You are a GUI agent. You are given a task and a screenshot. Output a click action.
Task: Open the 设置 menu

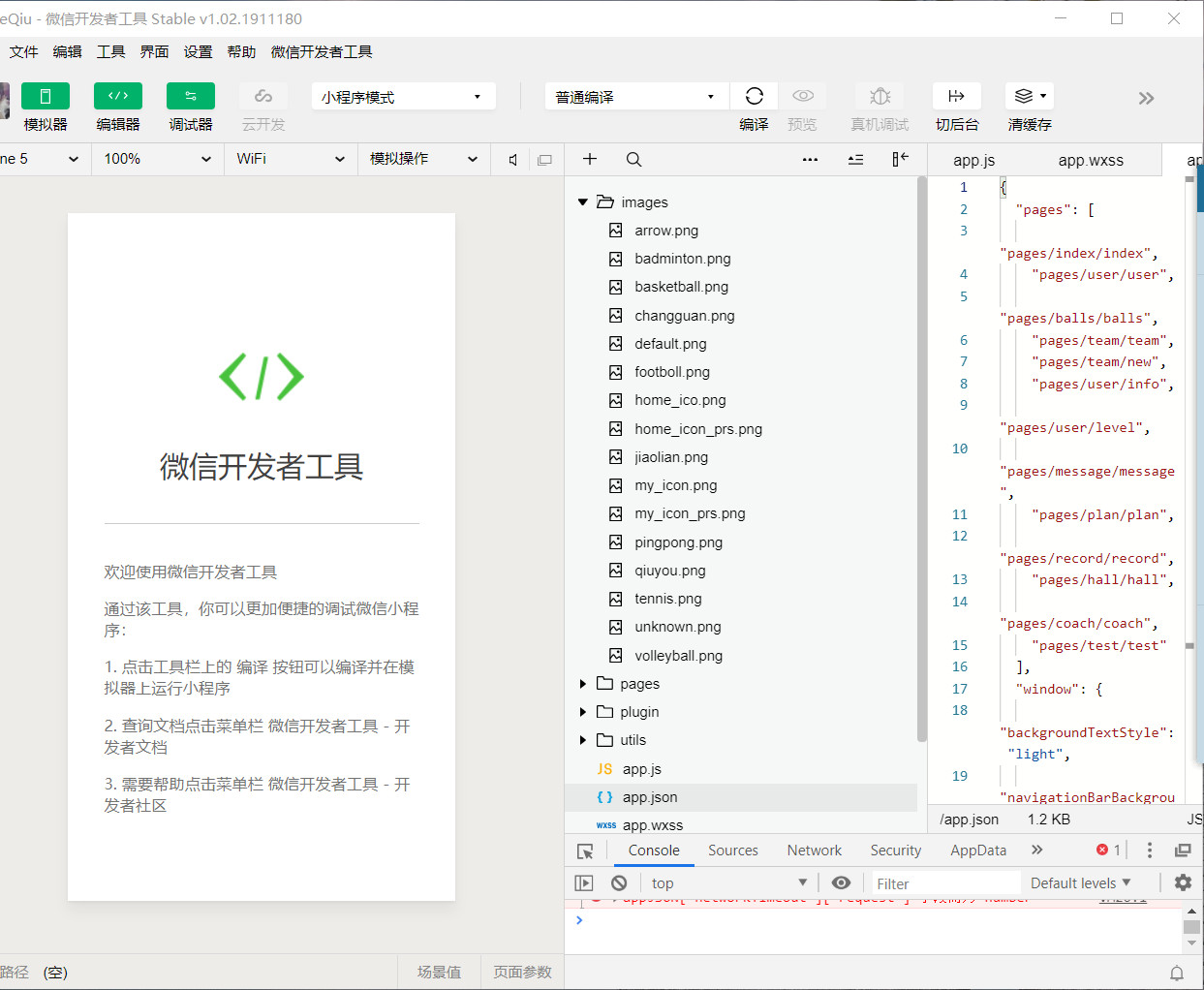(198, 52)
